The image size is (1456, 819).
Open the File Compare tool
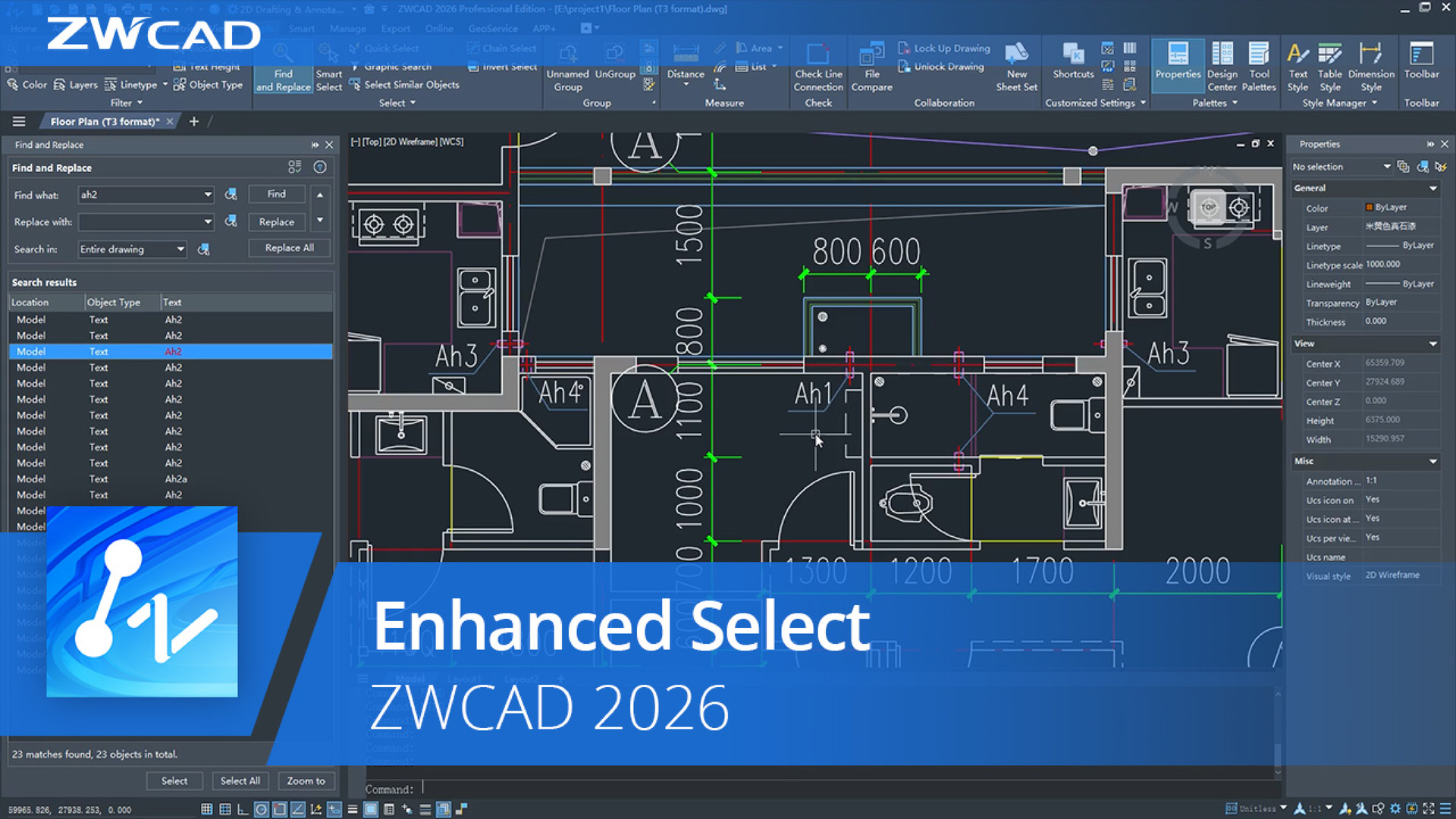click(872, 68)
